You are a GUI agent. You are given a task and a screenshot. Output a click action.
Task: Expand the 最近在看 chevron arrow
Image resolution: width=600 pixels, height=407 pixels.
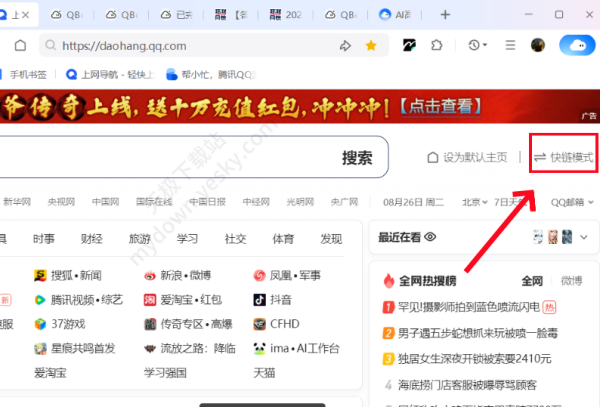pos(583,237)
